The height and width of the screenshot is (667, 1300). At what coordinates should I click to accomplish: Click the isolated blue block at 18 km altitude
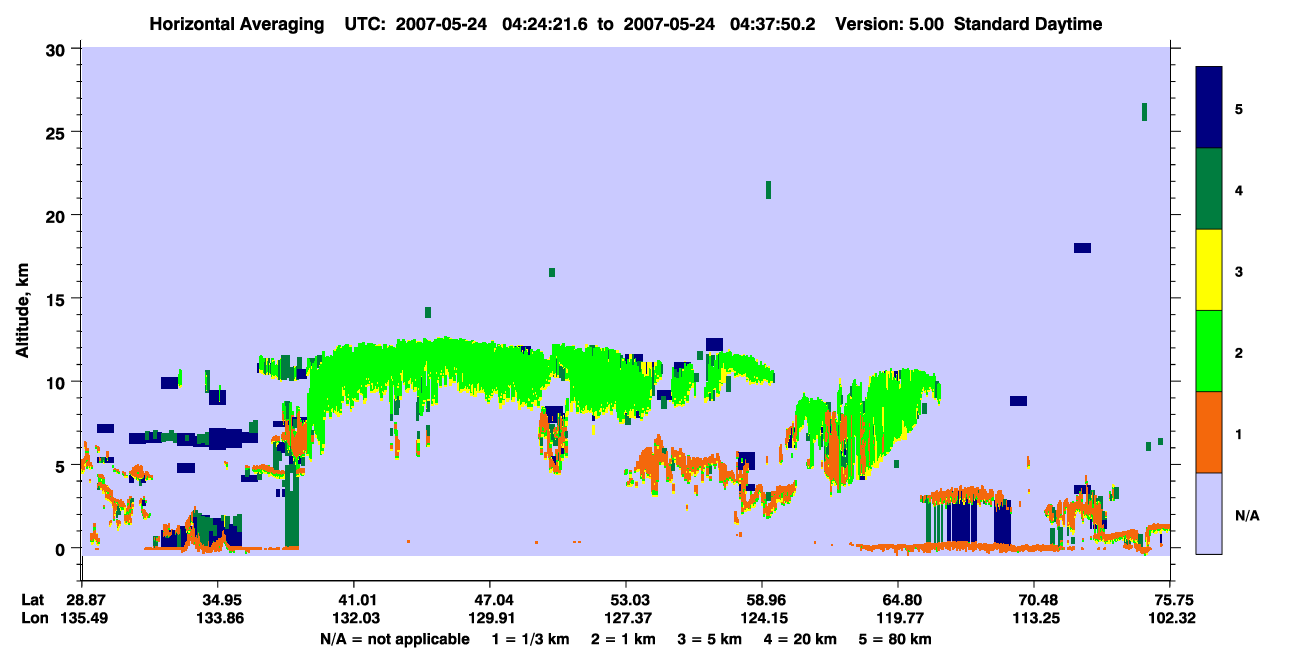1082,248
